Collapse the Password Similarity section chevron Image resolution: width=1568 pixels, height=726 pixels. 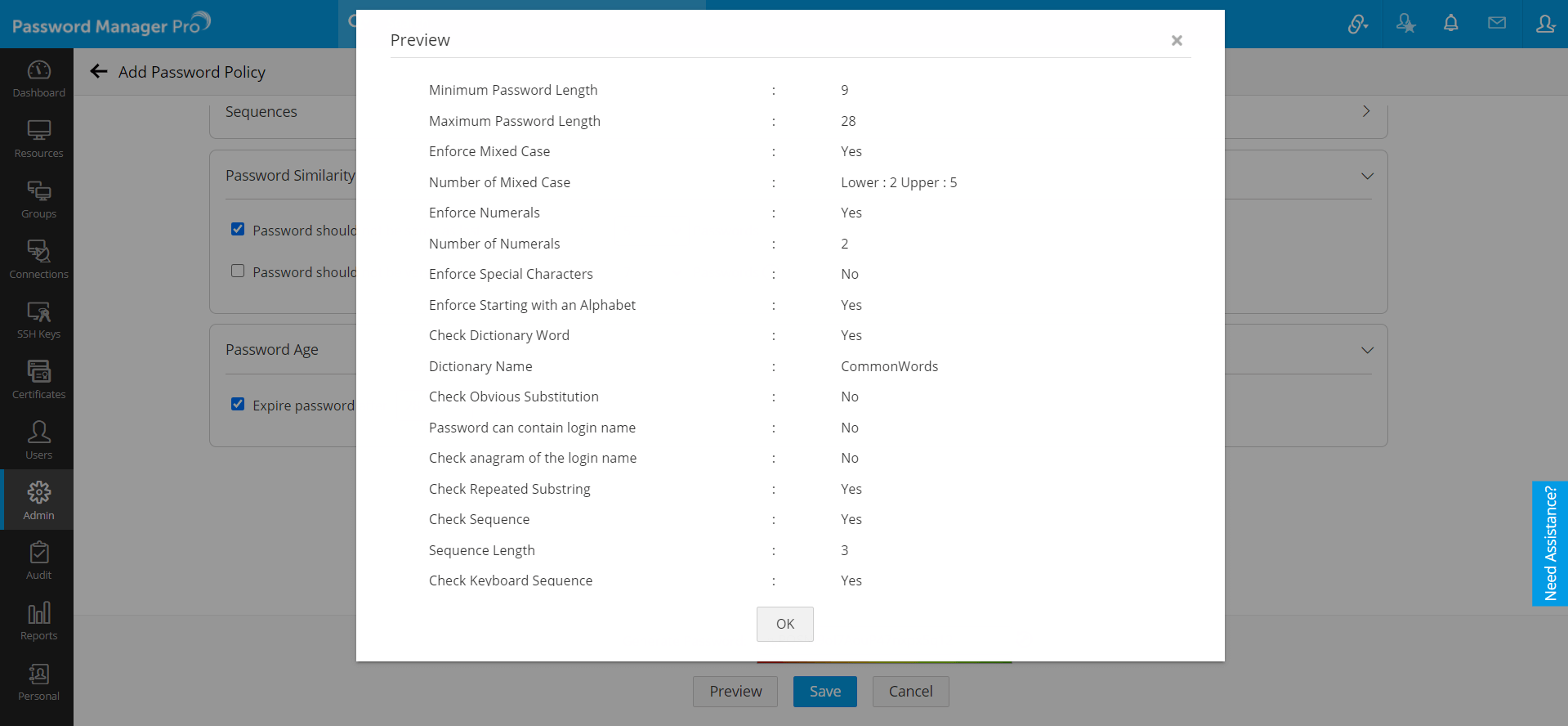[x=1367, y=176]
